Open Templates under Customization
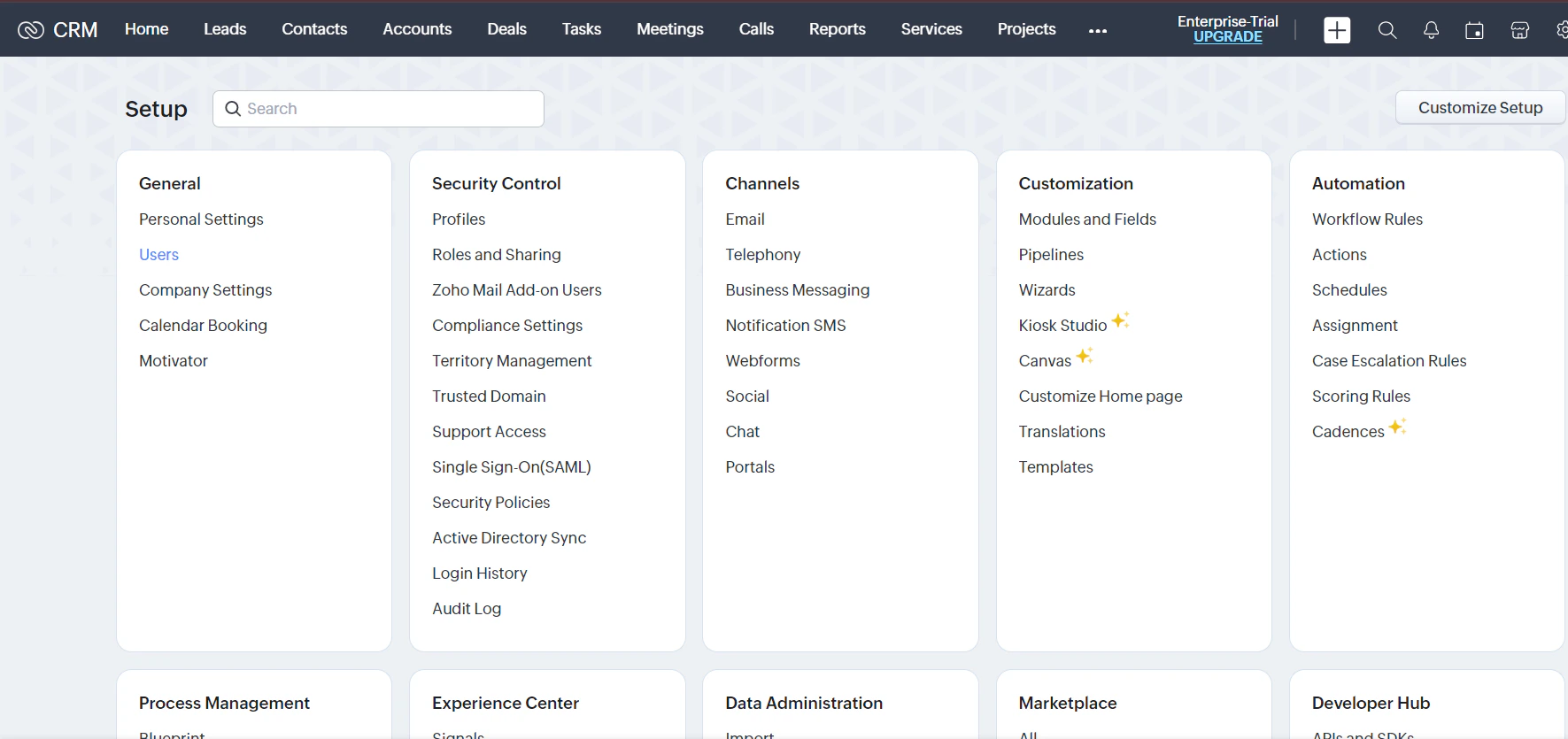 click(1055, 467)
